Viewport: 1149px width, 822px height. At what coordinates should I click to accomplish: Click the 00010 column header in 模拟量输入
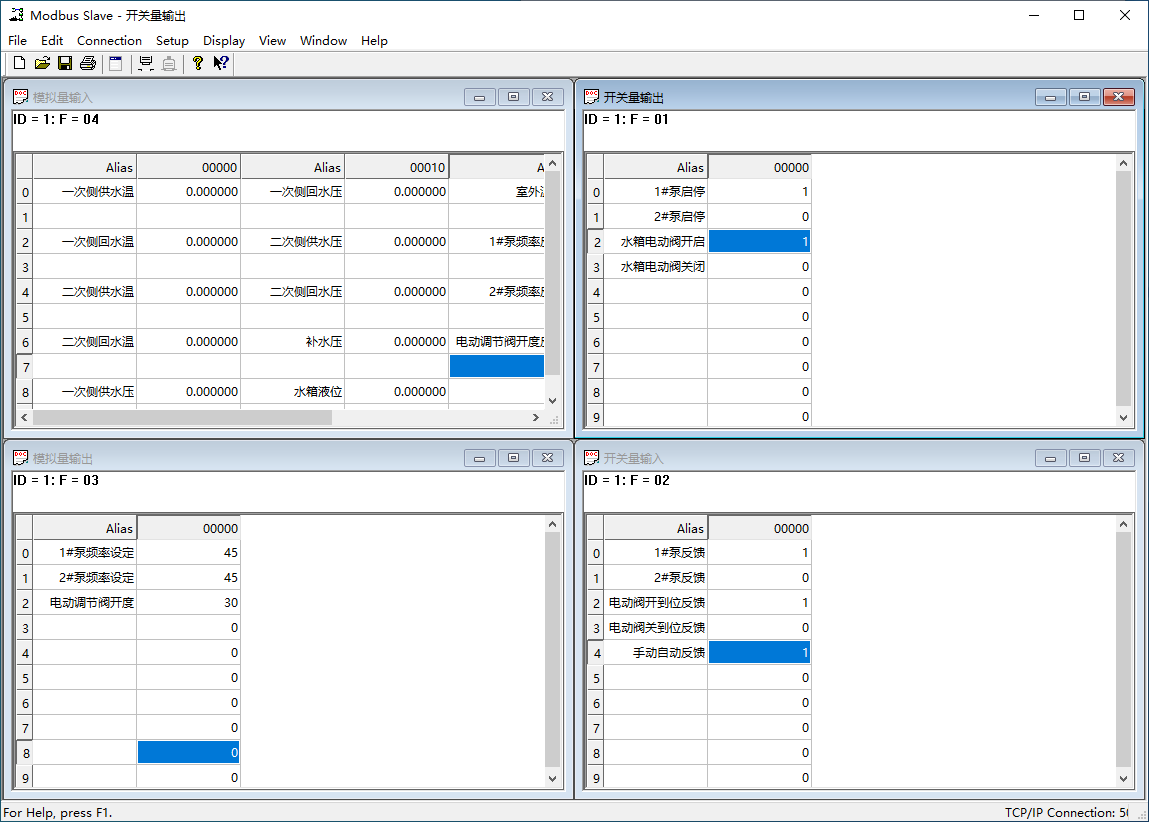click(x=396, y=167)
